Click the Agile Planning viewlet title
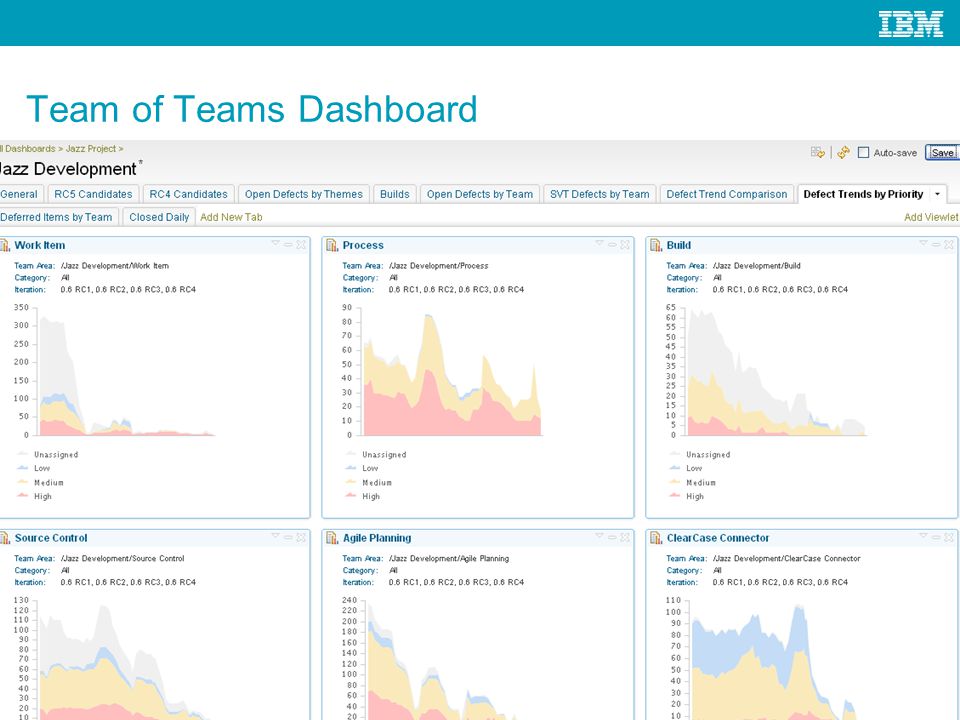The height and width of the screenshot is (720, 960). tap(377, 538)
